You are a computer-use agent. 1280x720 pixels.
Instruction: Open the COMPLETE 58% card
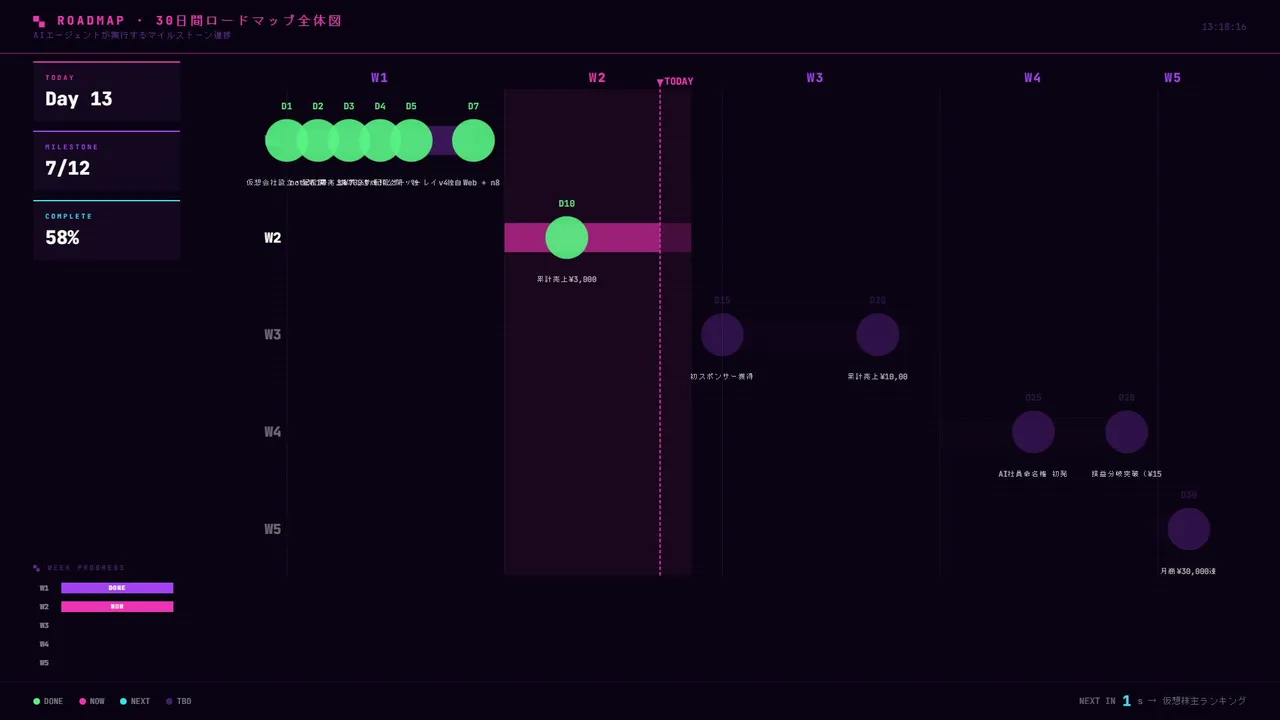tap(107, 230)
